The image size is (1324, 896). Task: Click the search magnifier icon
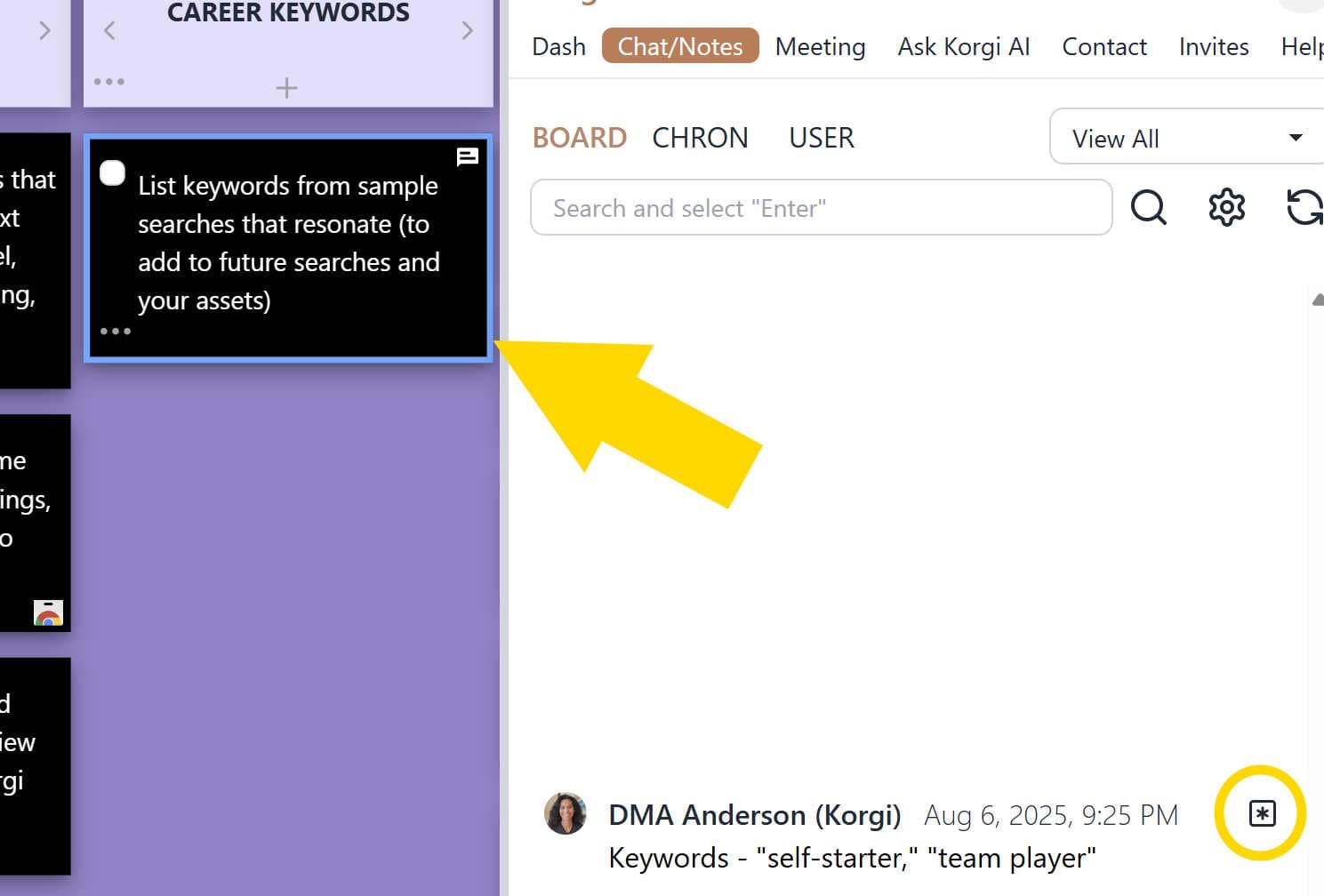[x=1149, y=207]
